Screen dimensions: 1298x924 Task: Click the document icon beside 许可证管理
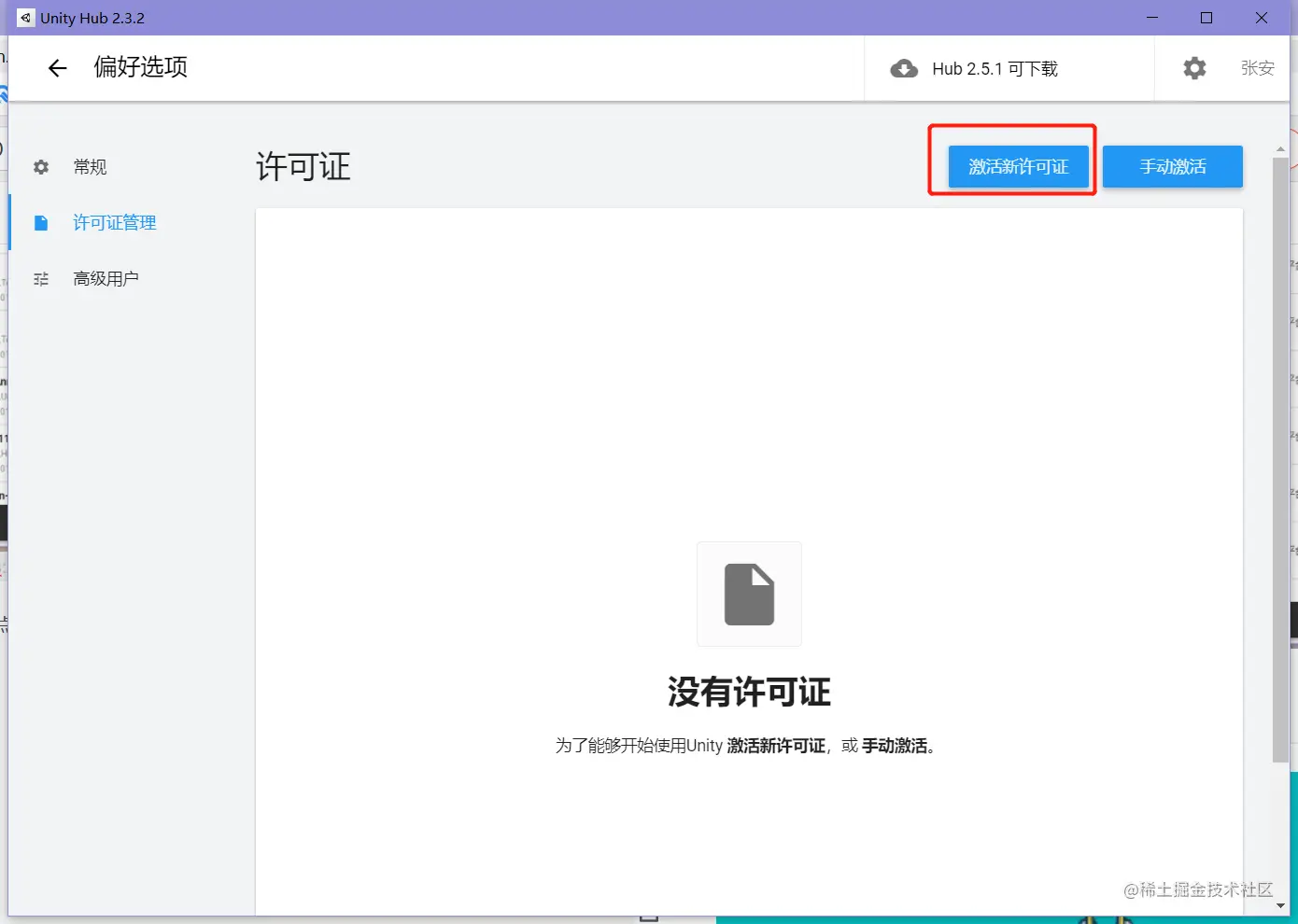[40, 222]
